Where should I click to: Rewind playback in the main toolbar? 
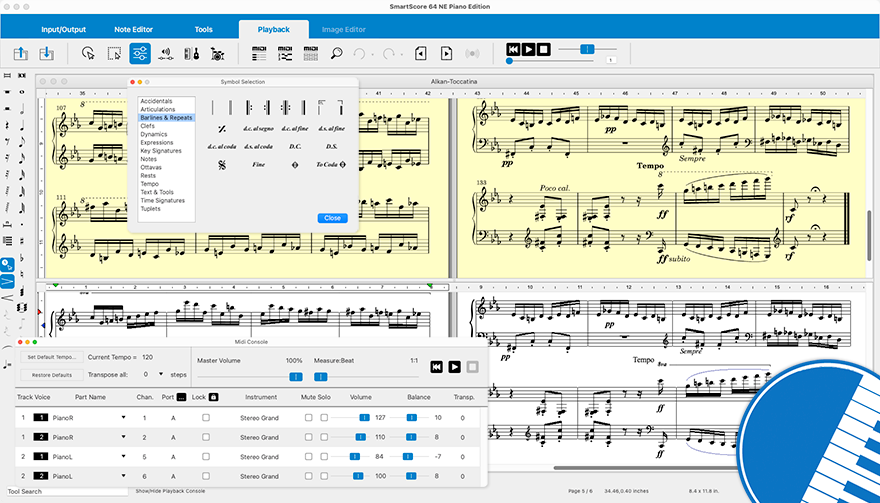pos(513,49)
